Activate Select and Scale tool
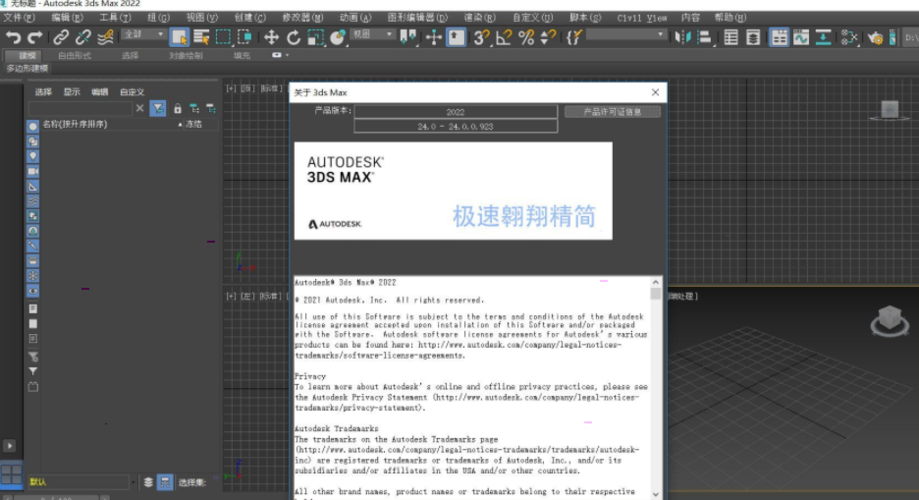Screen dimensions: 919x500 tap(315, 38)
